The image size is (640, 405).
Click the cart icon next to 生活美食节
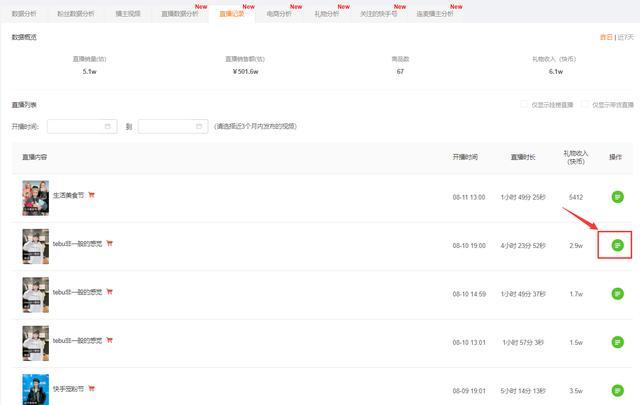point(91,195)
